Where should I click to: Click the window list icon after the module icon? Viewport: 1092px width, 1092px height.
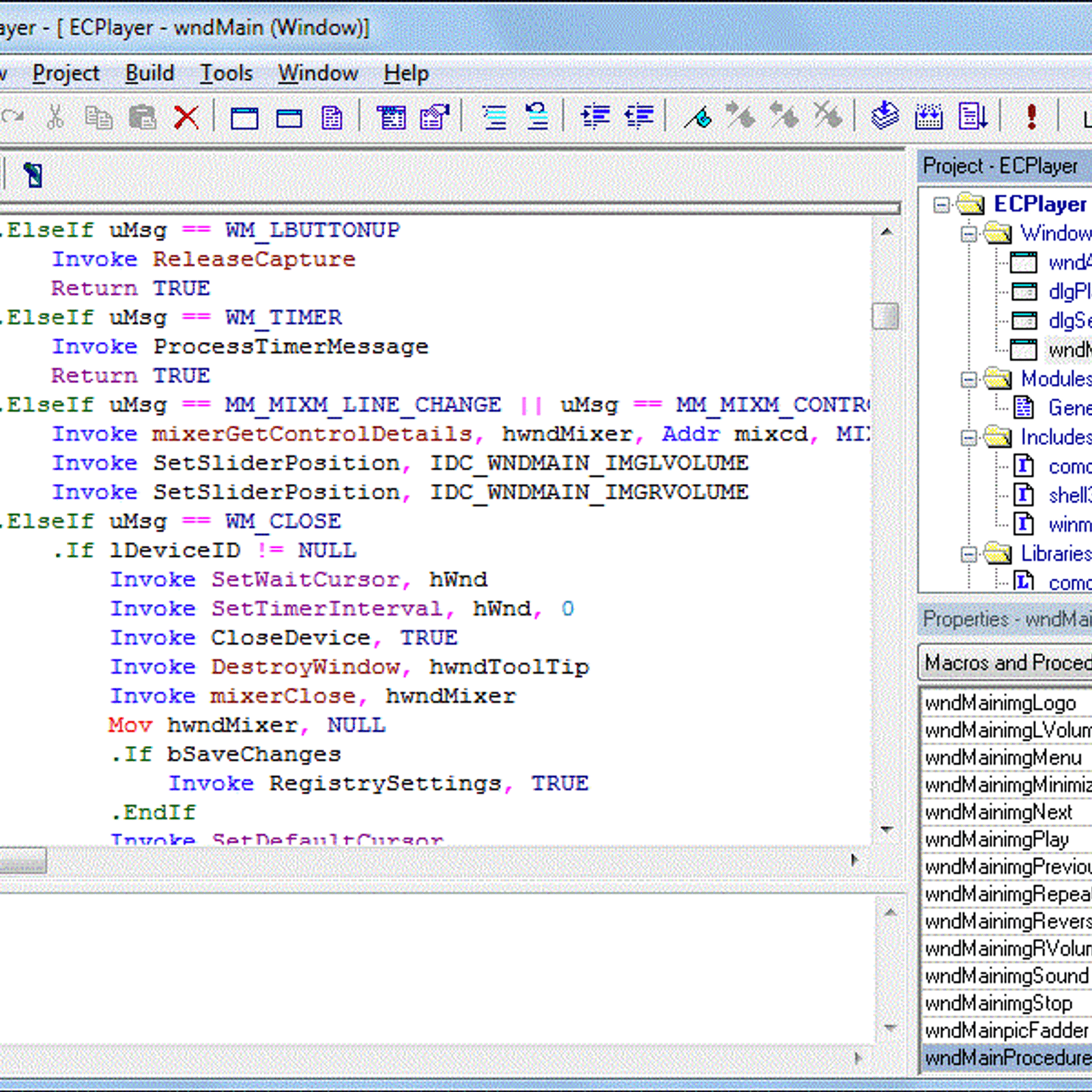[x=391, y=117]
